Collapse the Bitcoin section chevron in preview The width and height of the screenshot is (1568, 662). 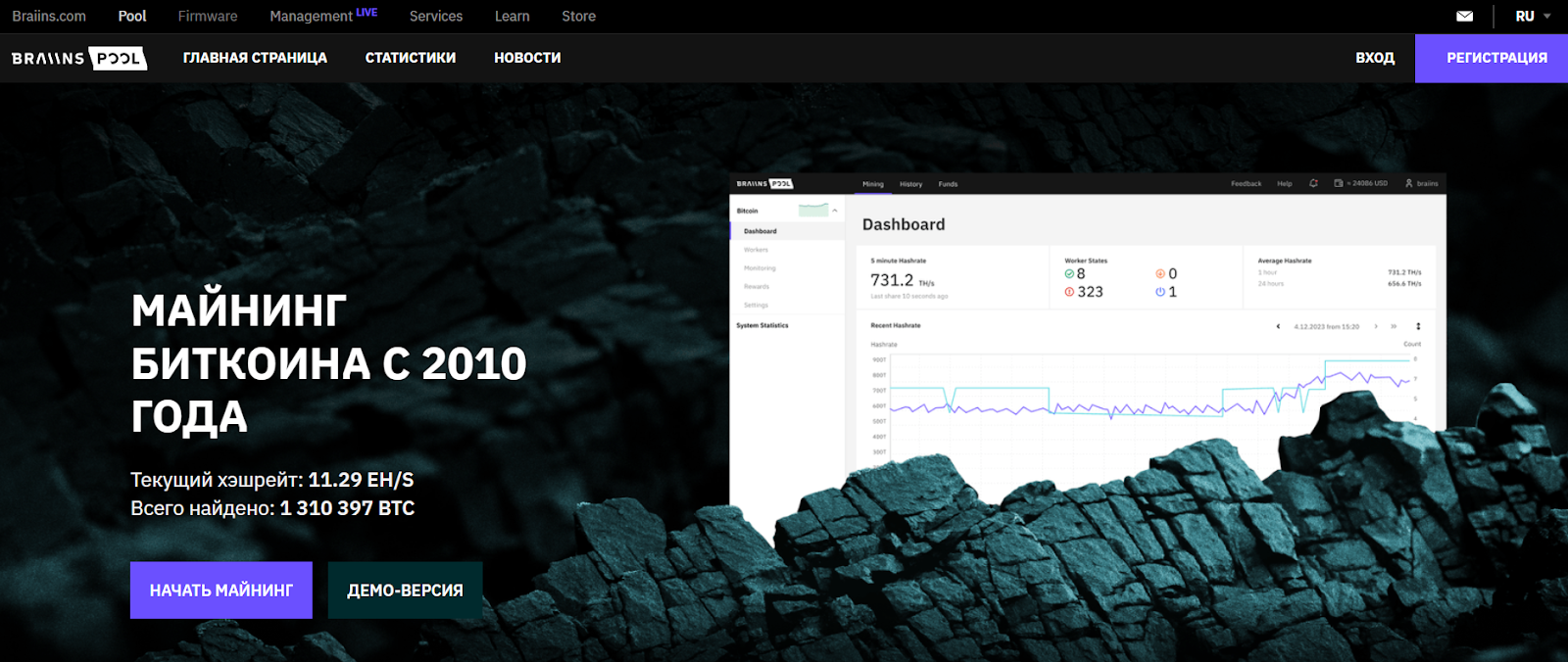pyautogui.click(x=835, y=211)
